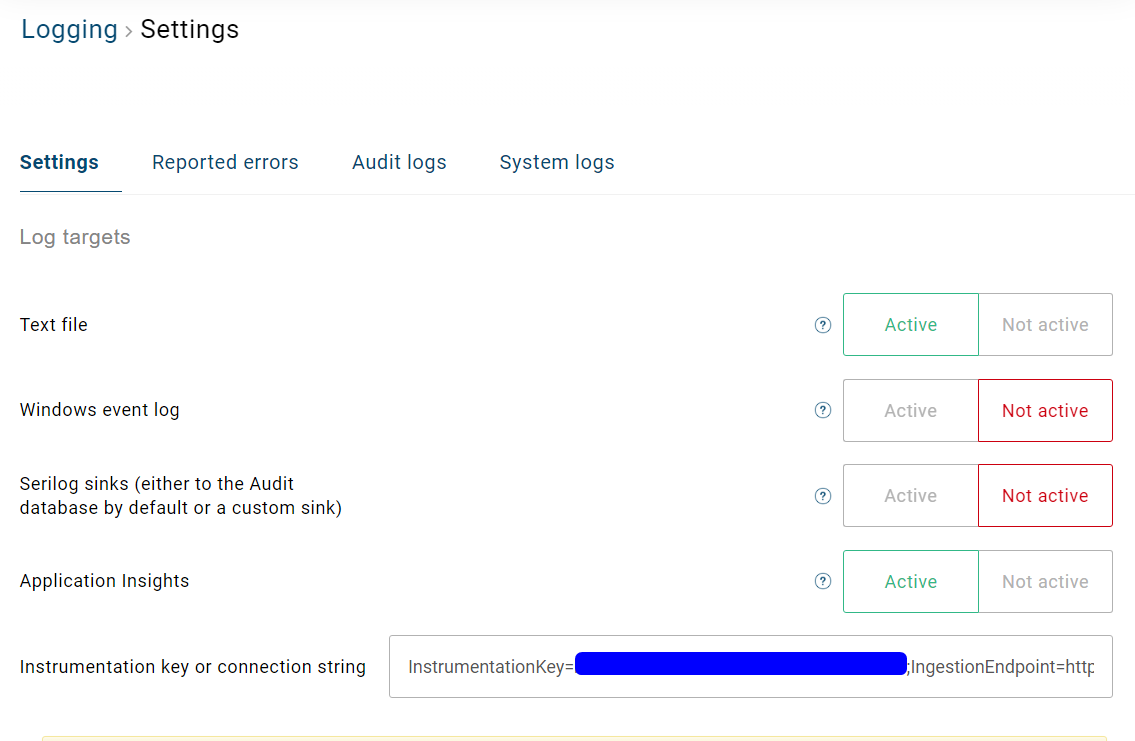Set Application Insights to Active

[911, 581]
